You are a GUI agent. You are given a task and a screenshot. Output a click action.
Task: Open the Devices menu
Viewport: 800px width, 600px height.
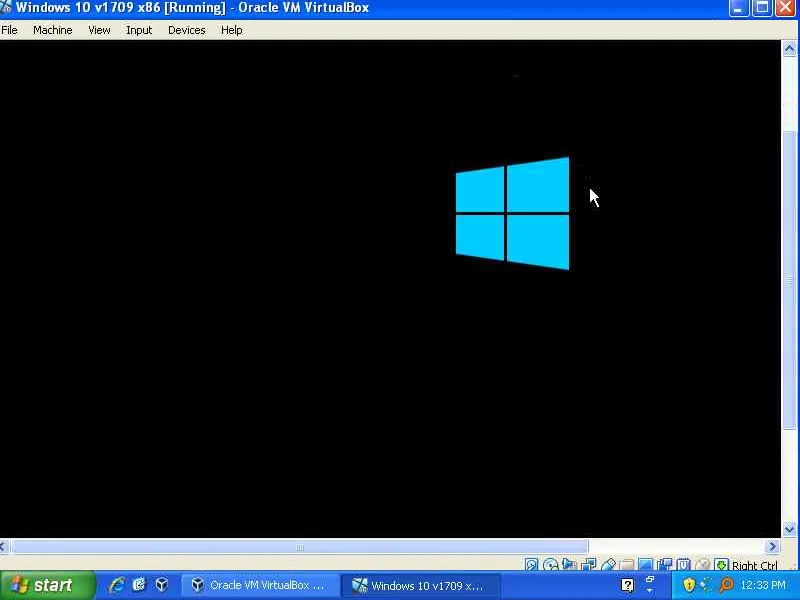[x=187, y=30]
